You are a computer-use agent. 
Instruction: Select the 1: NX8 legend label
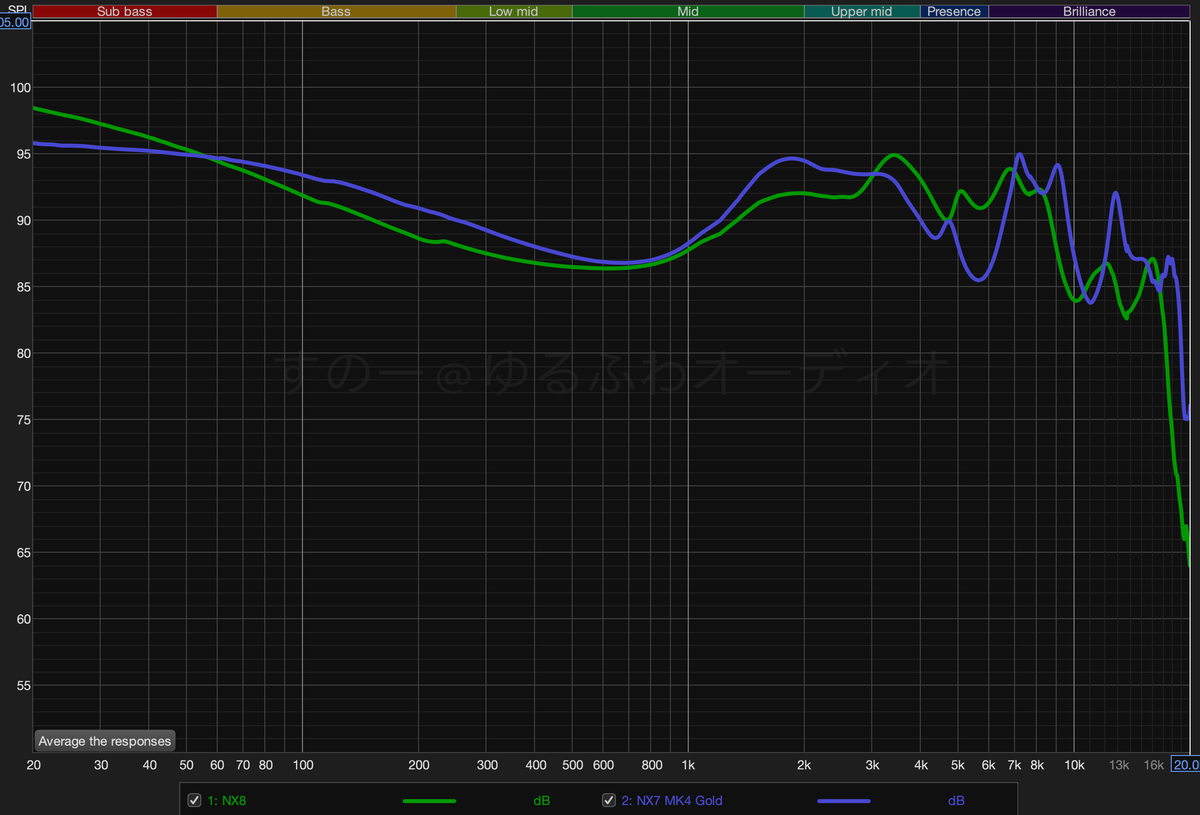226,801
